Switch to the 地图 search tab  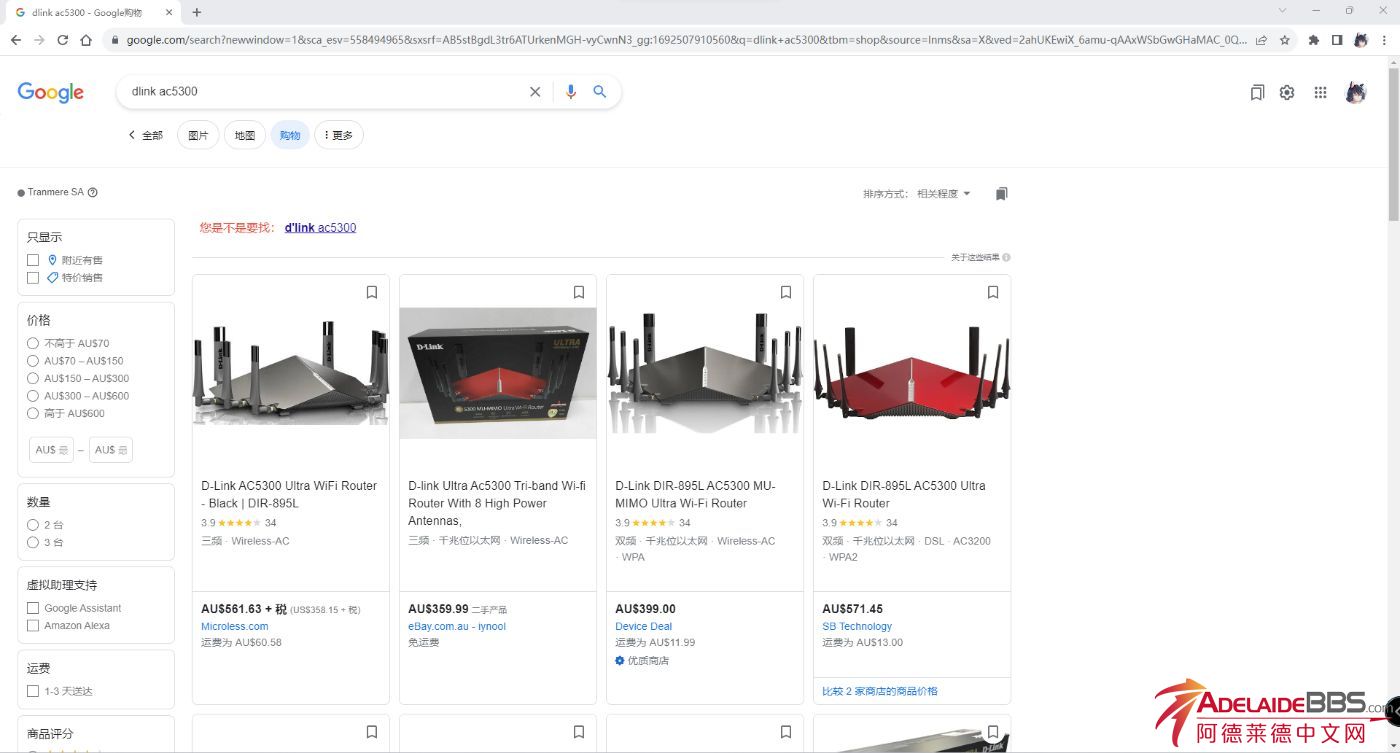(245, 135)
